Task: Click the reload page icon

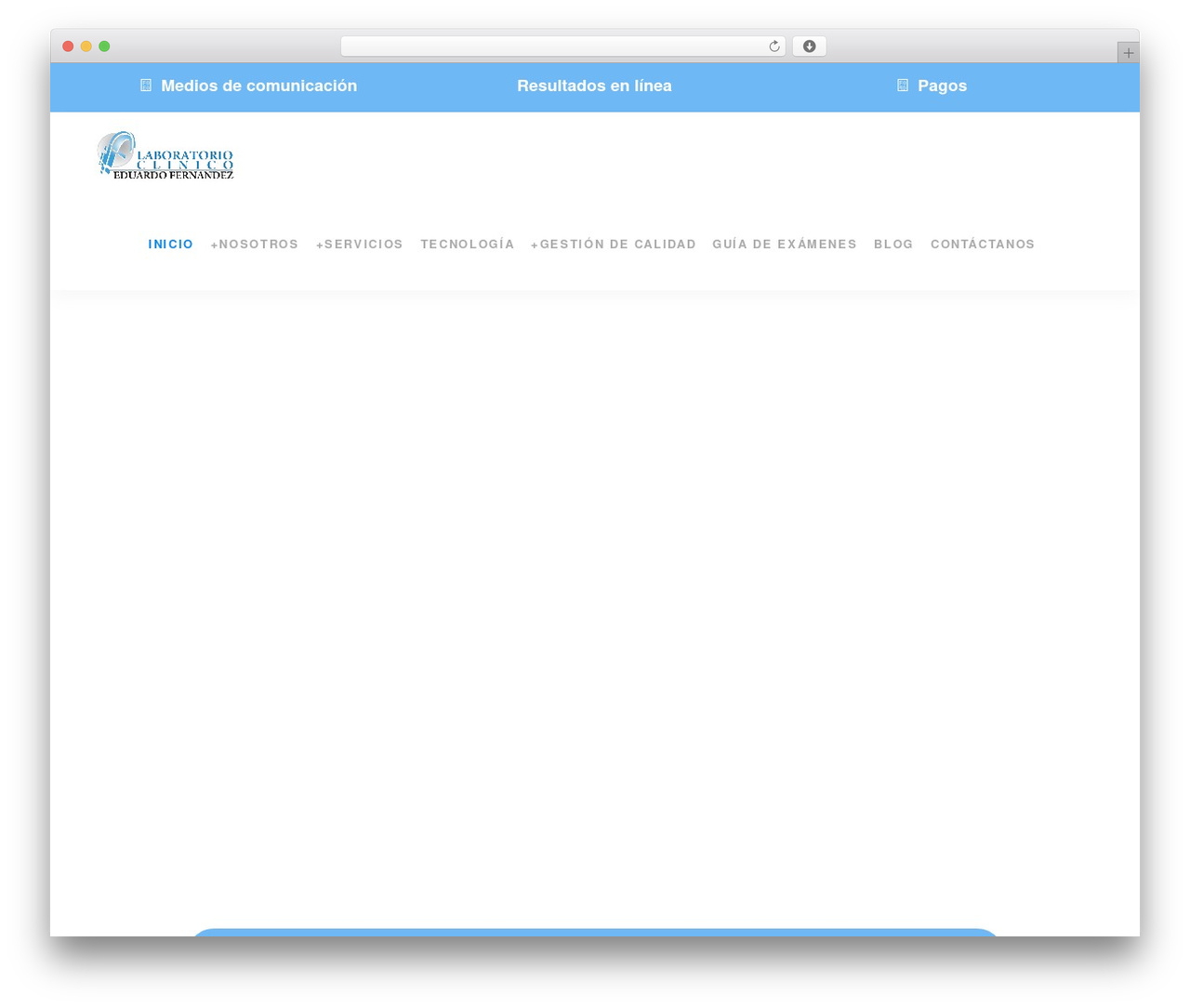Action: point(773,46)
